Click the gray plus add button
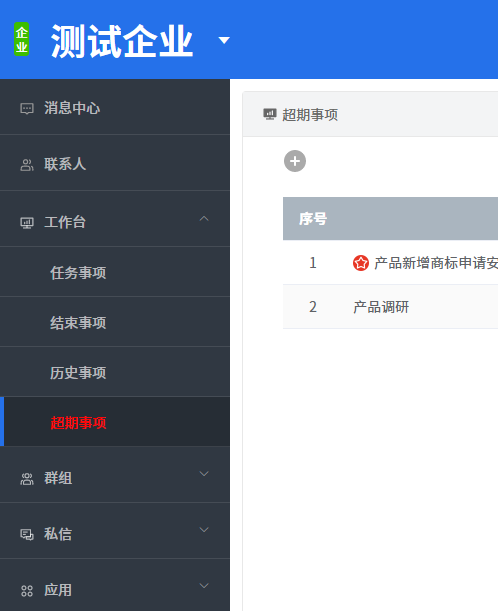The image size is (498, 611). pyautogui.click(x=295, y=161)
